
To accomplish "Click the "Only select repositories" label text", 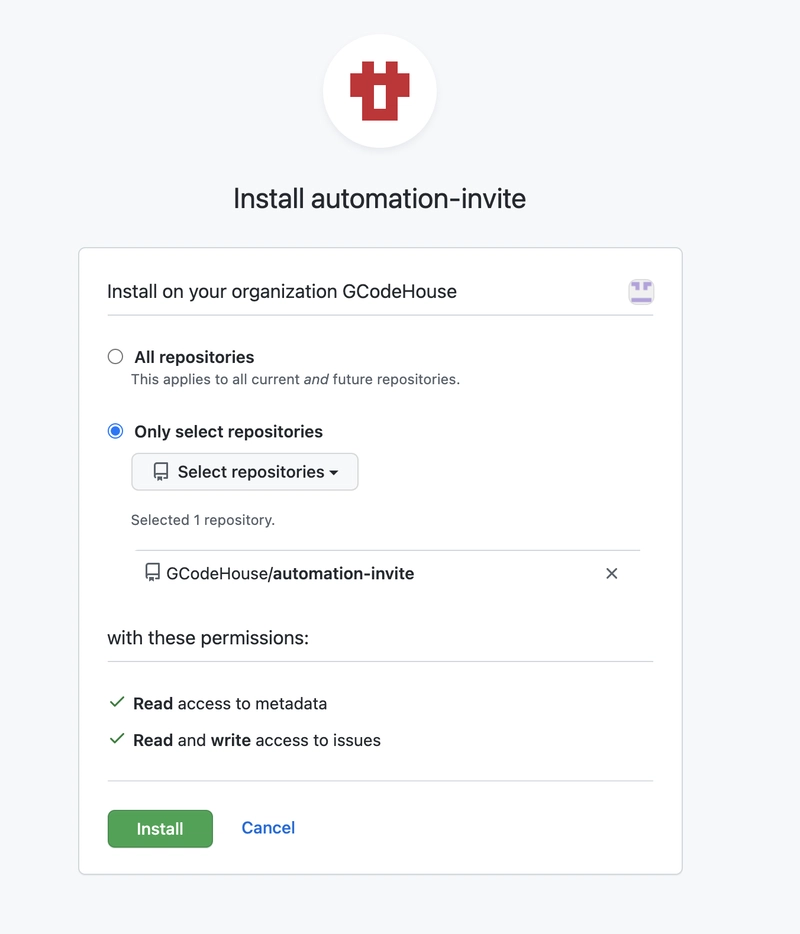I will (228, 432).
